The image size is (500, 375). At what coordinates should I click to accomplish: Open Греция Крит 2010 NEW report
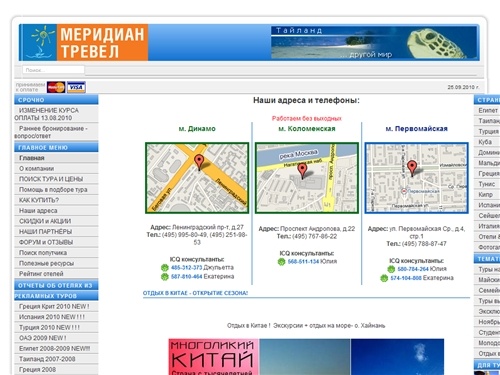(56, 306)
